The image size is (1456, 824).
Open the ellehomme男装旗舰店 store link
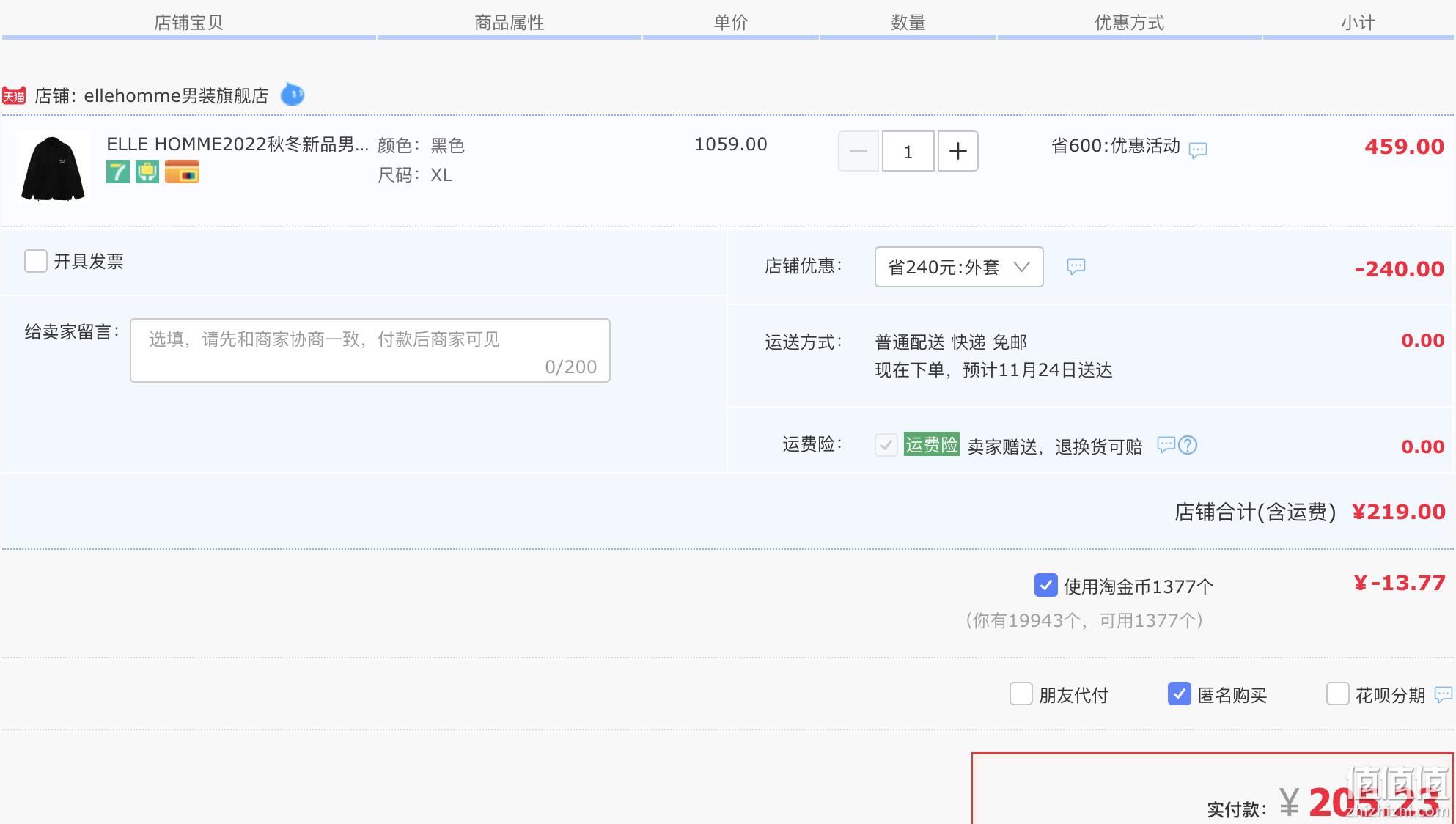[x=176, y=96]
